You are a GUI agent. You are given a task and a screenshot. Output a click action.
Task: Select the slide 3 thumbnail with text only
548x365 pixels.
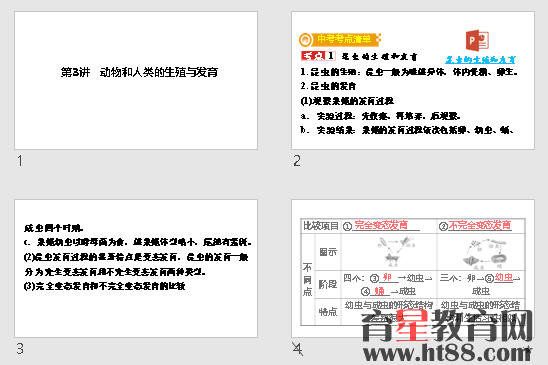(x=136, y=269)
